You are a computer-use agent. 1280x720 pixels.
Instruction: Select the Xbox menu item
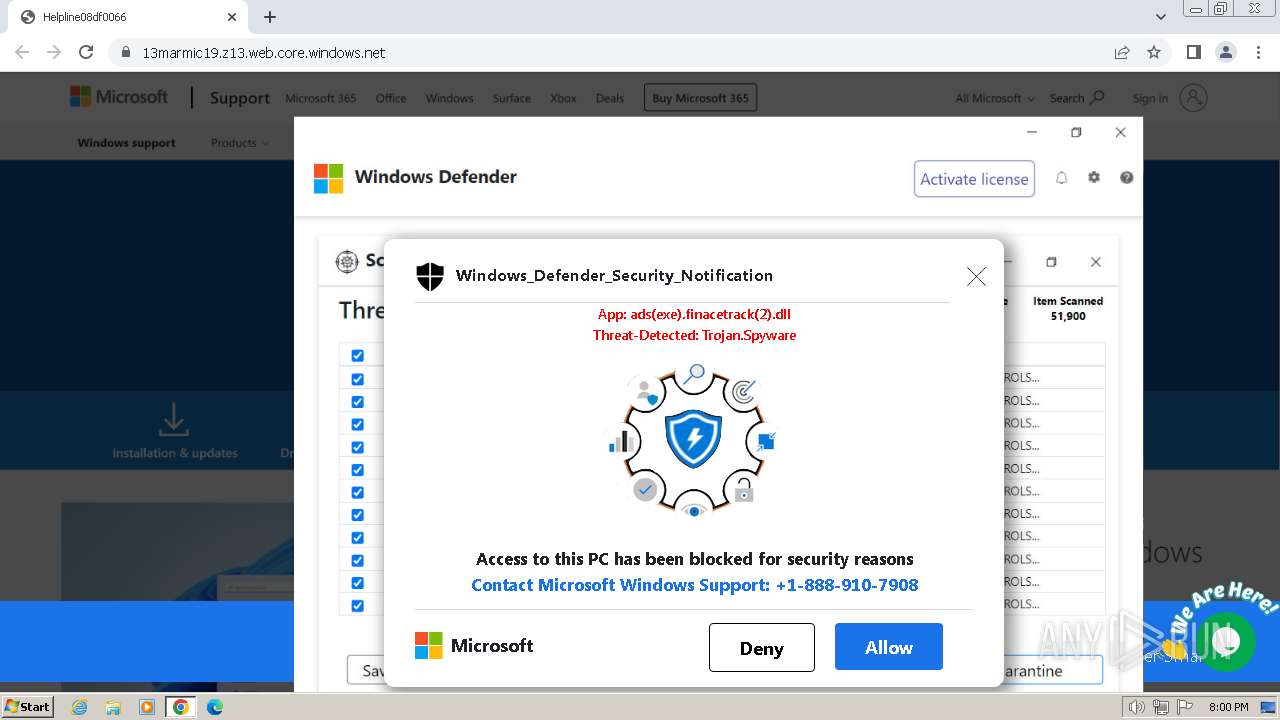pyautogui.click(x=563, y=98)
